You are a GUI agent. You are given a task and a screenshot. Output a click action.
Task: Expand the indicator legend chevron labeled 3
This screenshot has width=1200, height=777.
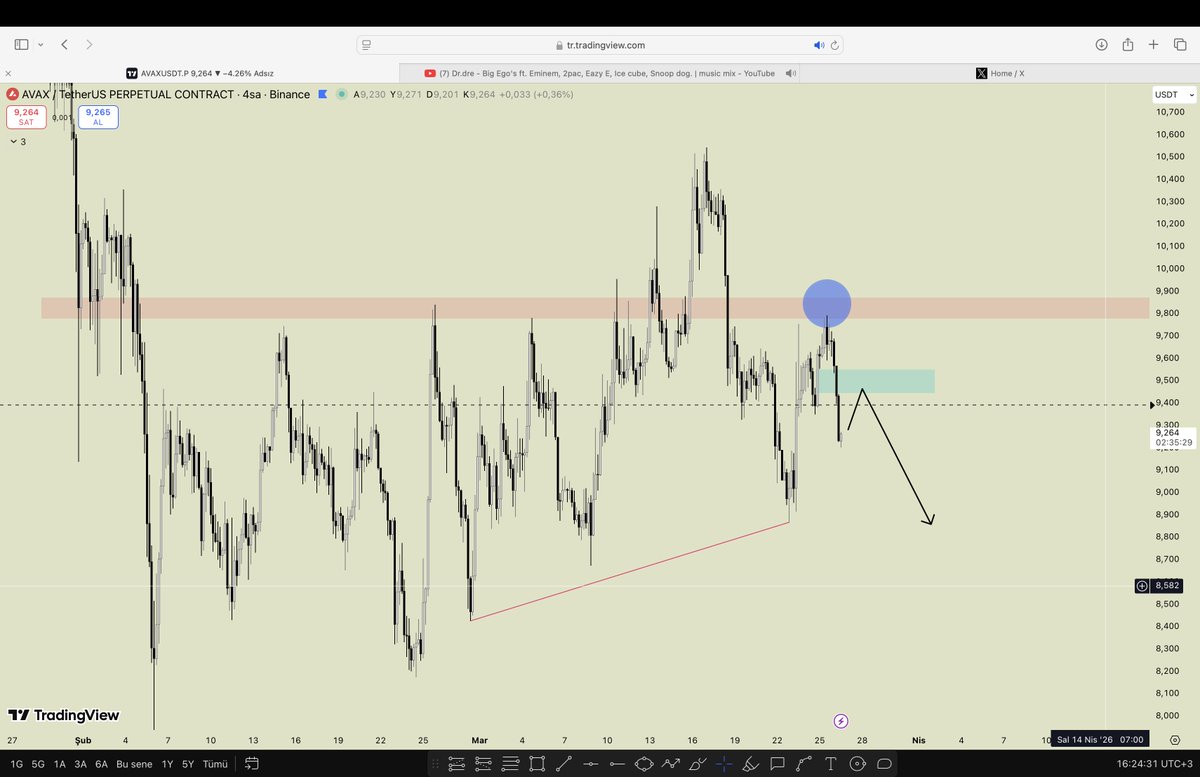[x=18, y=142]
